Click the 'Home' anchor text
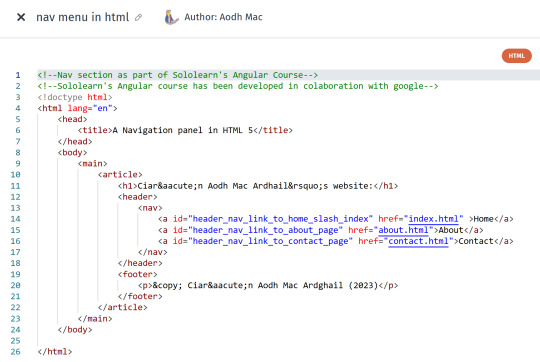Viewport: 540px width, 362px height. point(484,219)
